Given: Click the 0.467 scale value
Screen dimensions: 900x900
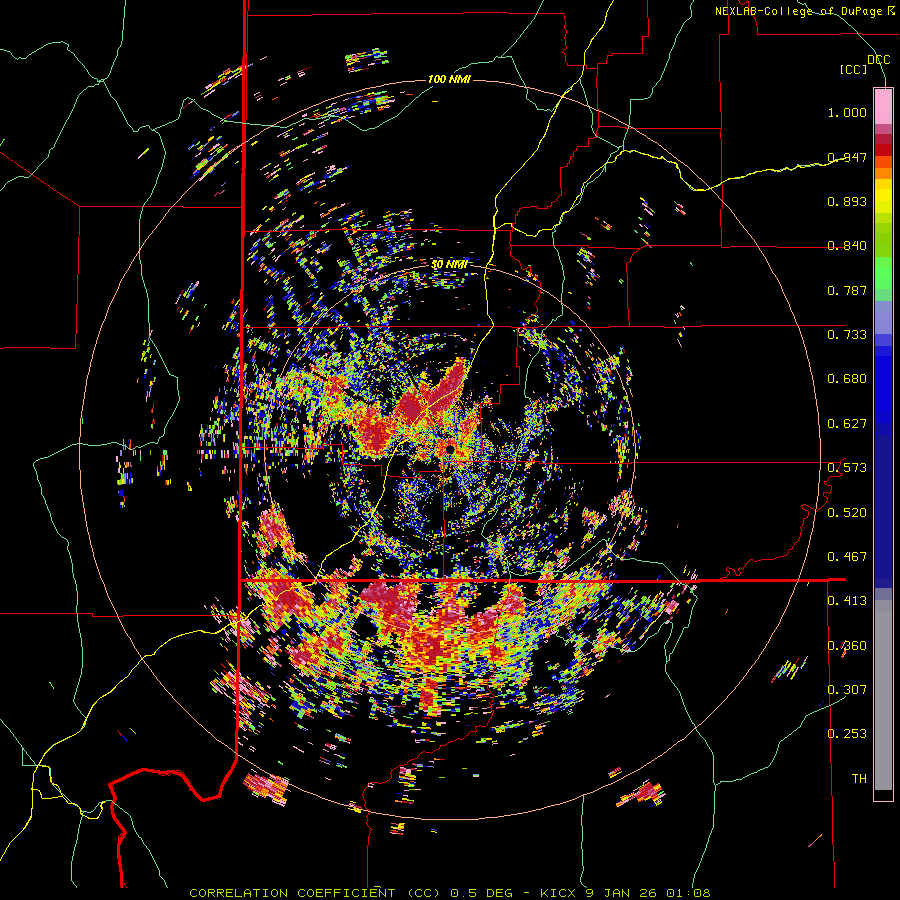Looking at the screenshot, I should point(847,557).
